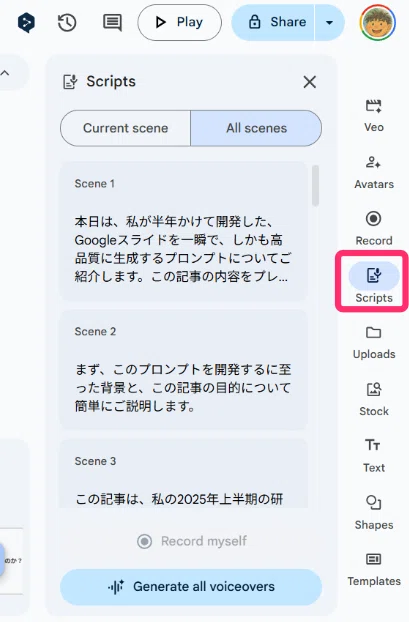Expand the Share options dropdown arrow
The width and height of the screenshot is (409, 622).
point(329,23)
